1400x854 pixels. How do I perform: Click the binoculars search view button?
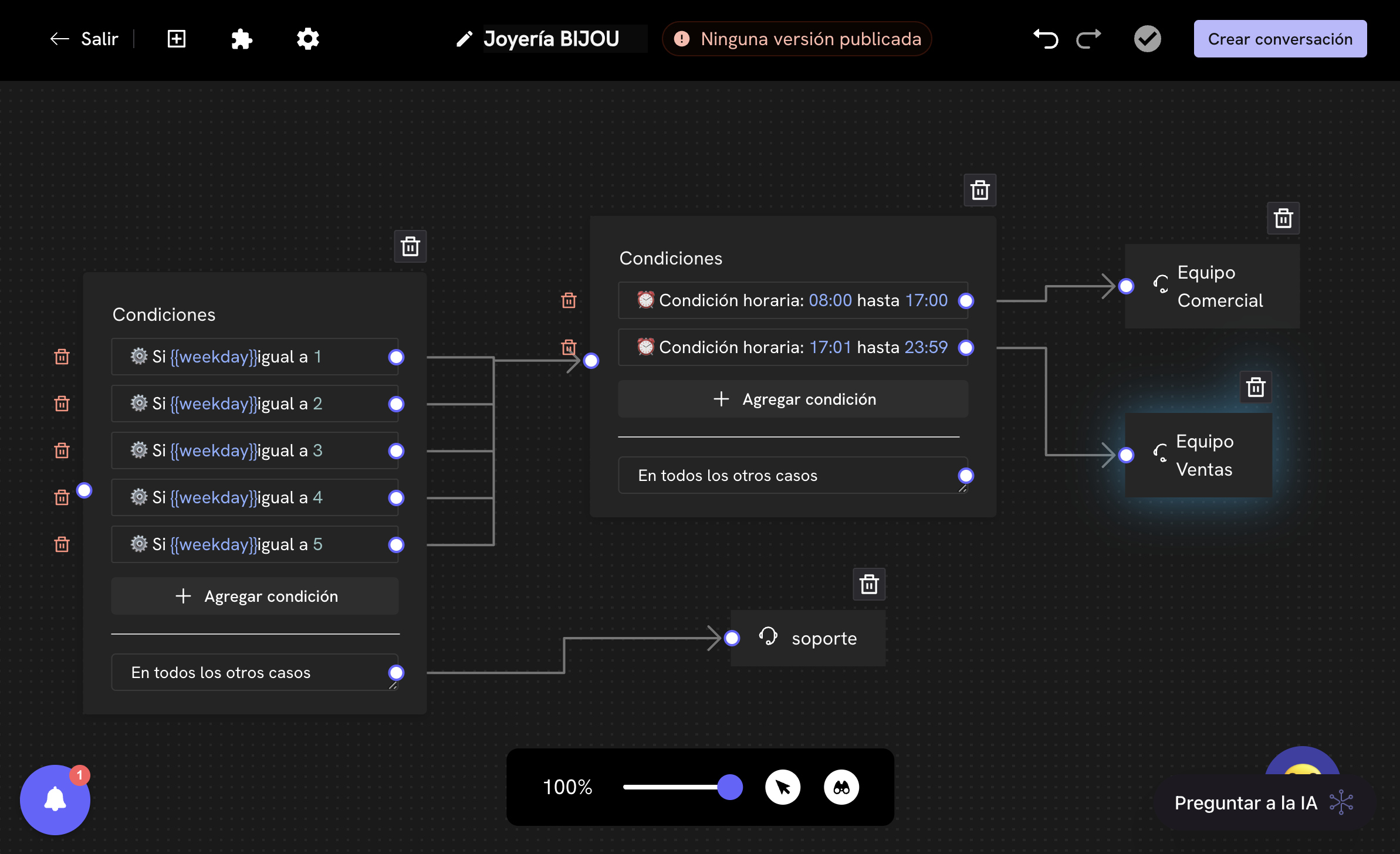click(841, 787)
